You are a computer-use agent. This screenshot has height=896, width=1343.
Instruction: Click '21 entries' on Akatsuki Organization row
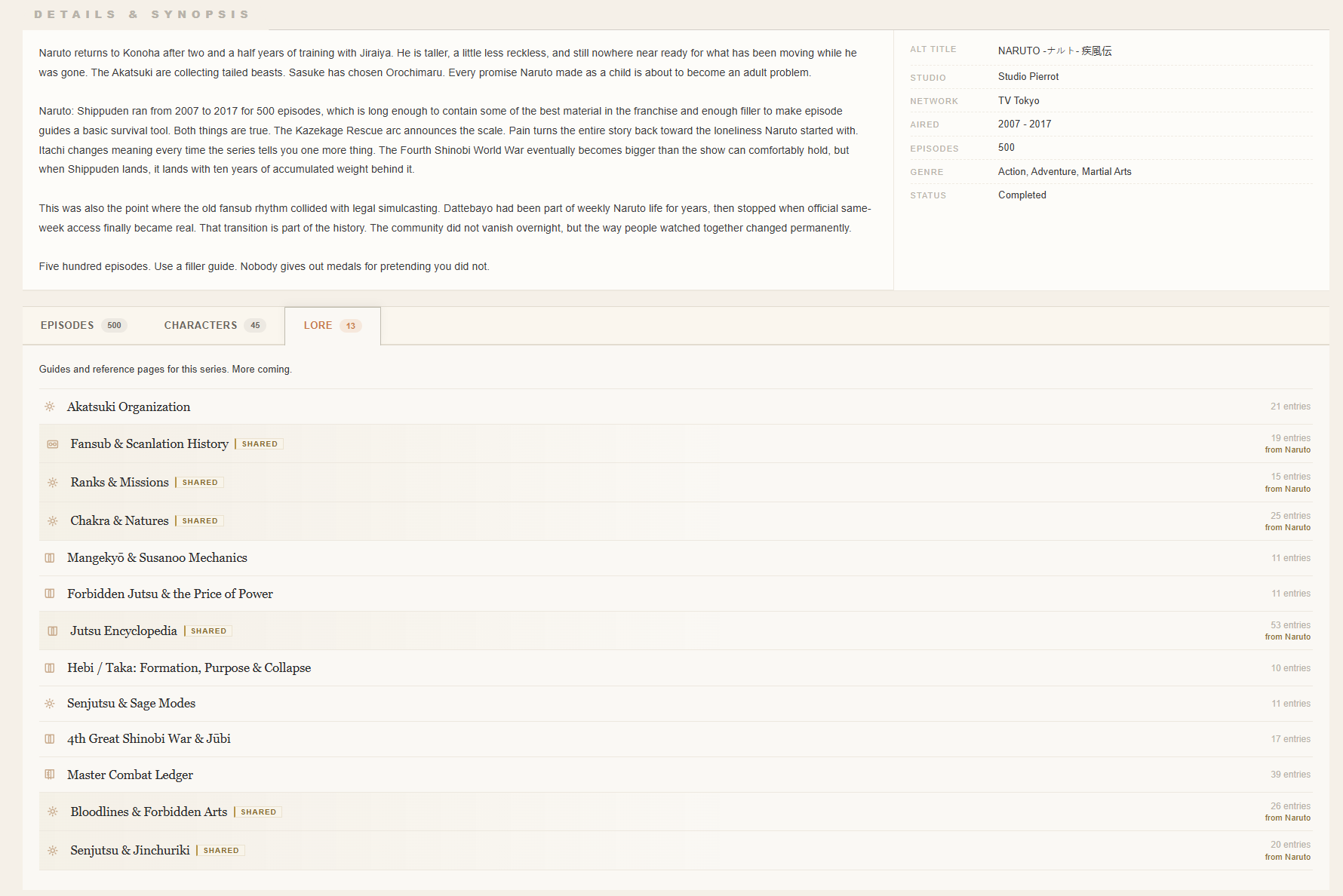coord(1290,407)
